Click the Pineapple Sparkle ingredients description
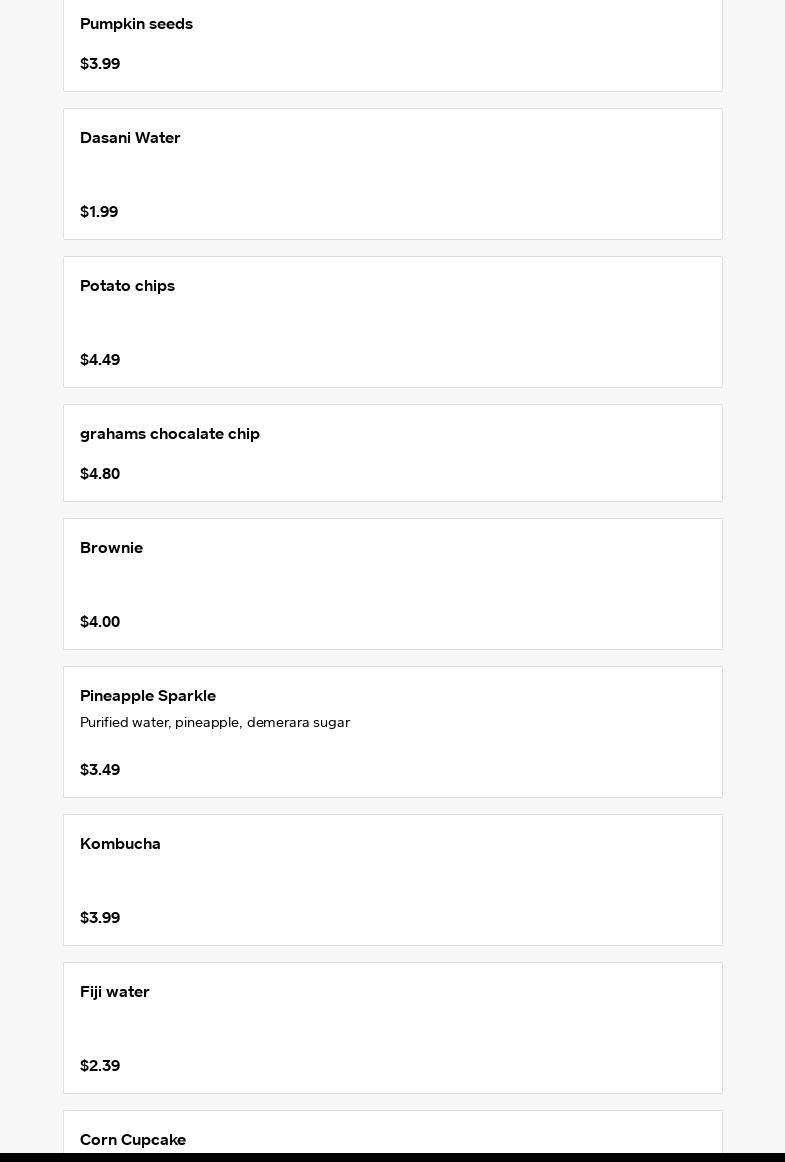The image size is (785, 1162). click(215, 723)
